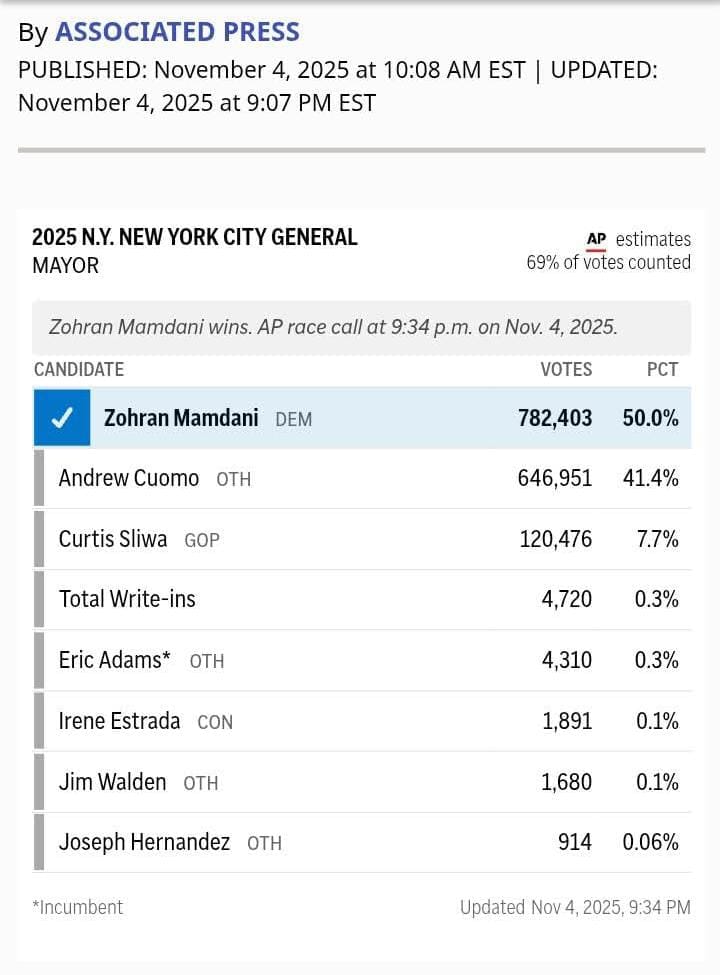Screen dimensions: 720x975
Task: Click the Curtis Sliwa candidate name
Action: click(x=113, y=539)
